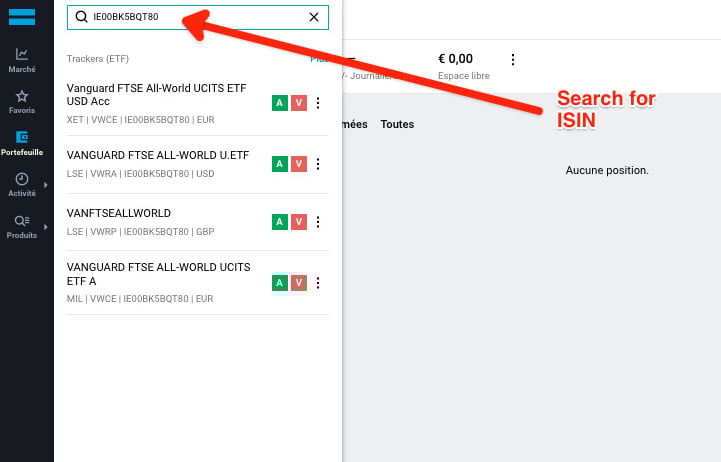This screenshot has height=462, width=721.
Task: Open the Produits search icon in sidebar
Action: tap(22, 226)
